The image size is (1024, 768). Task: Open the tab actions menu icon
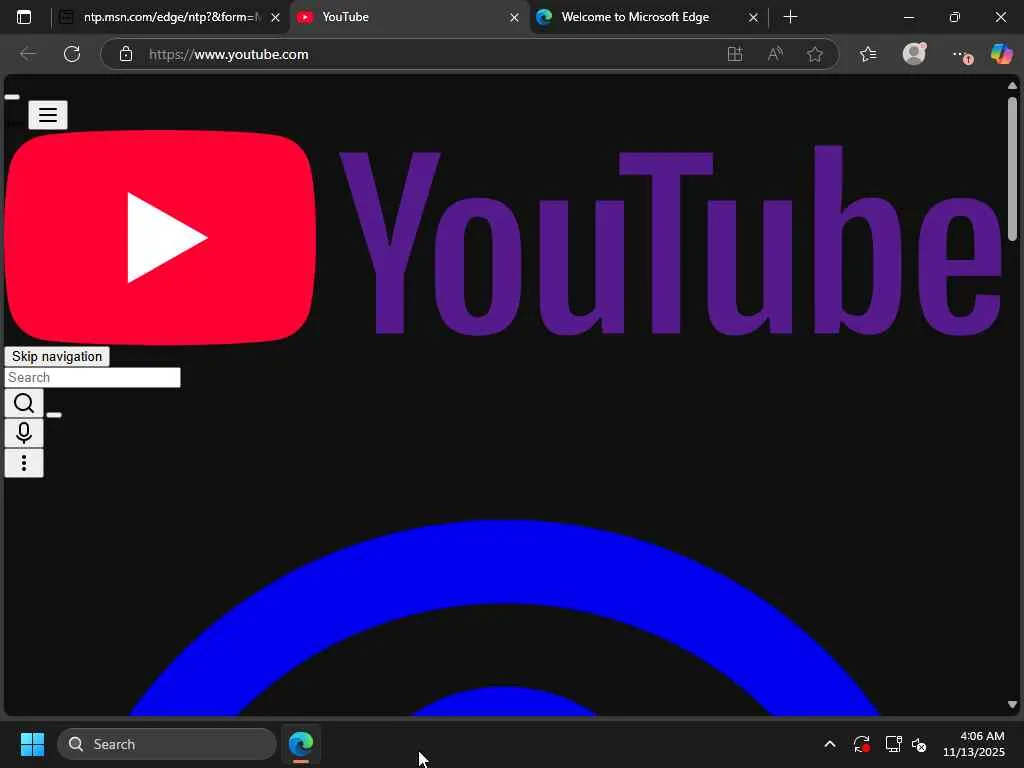coord(24,17)
